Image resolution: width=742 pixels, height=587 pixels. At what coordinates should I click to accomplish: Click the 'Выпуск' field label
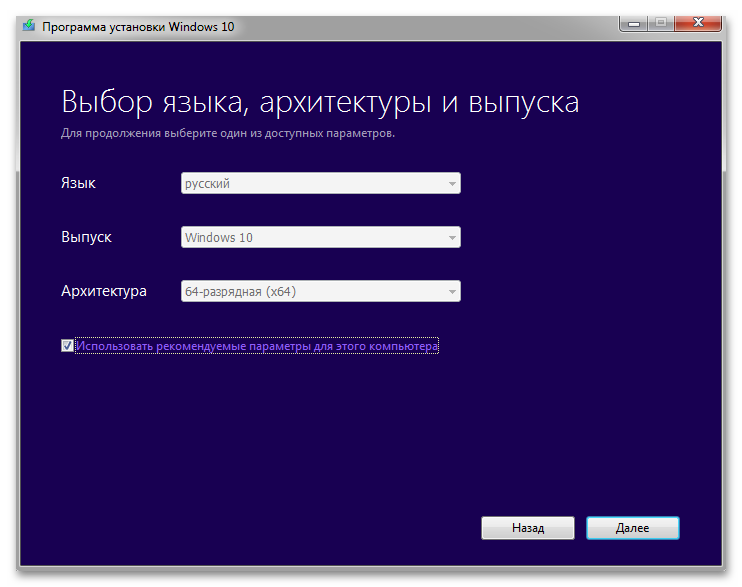pos(87,237)
